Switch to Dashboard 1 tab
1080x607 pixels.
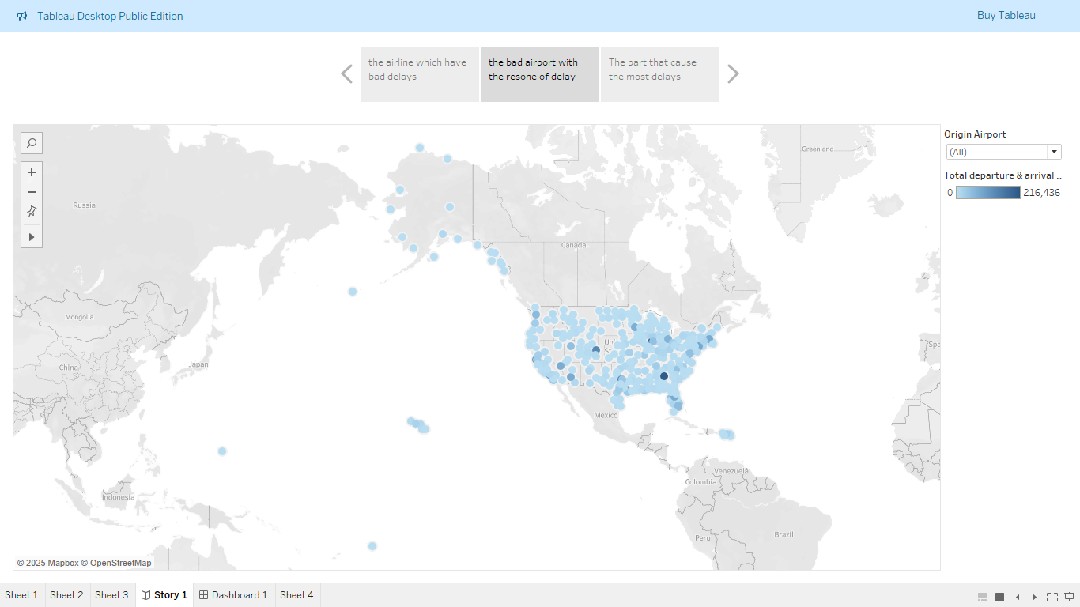(233, 595)
